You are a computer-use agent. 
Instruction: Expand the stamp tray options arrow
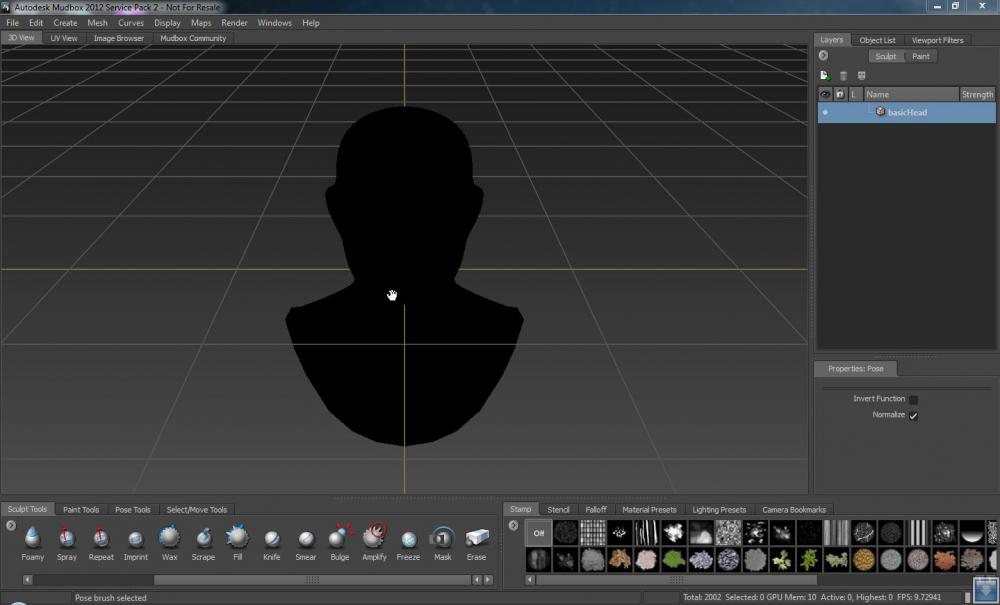[513, 525]
